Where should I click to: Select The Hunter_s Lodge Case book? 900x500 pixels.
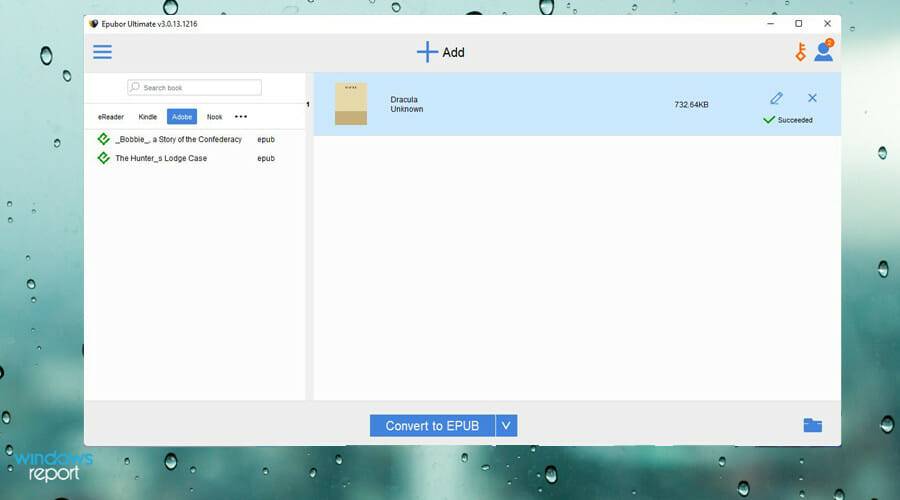(161, 158)
